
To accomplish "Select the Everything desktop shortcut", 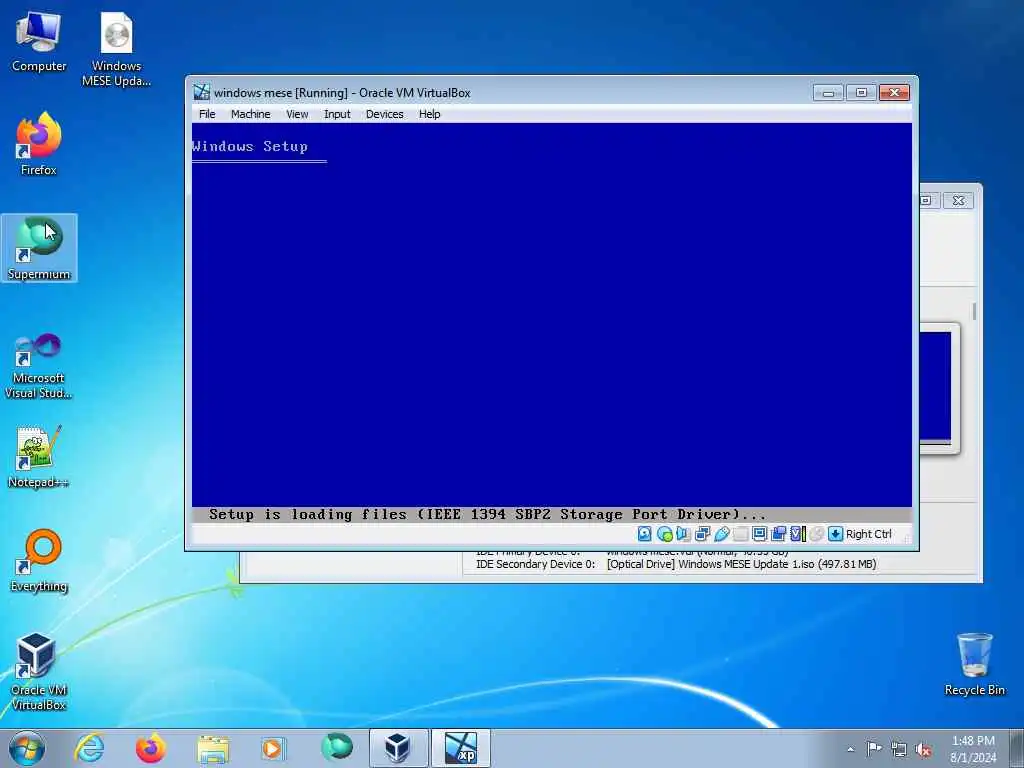I will (x=39, y=560).
